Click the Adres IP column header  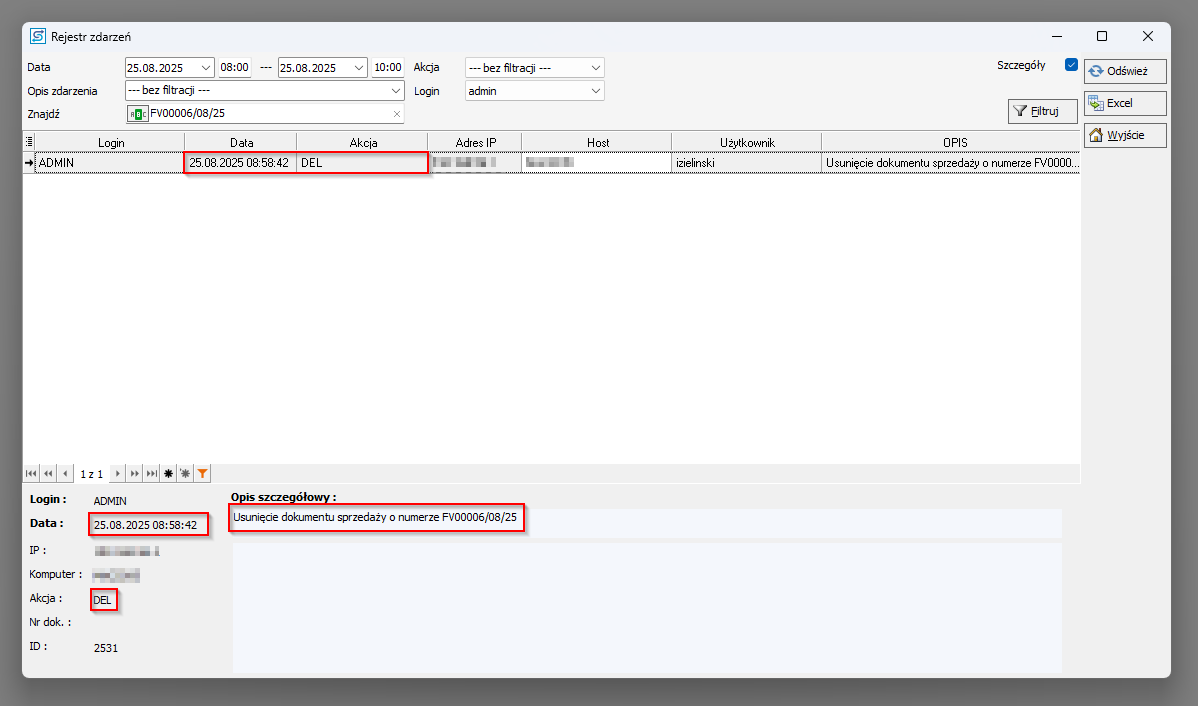click(475, 143)
